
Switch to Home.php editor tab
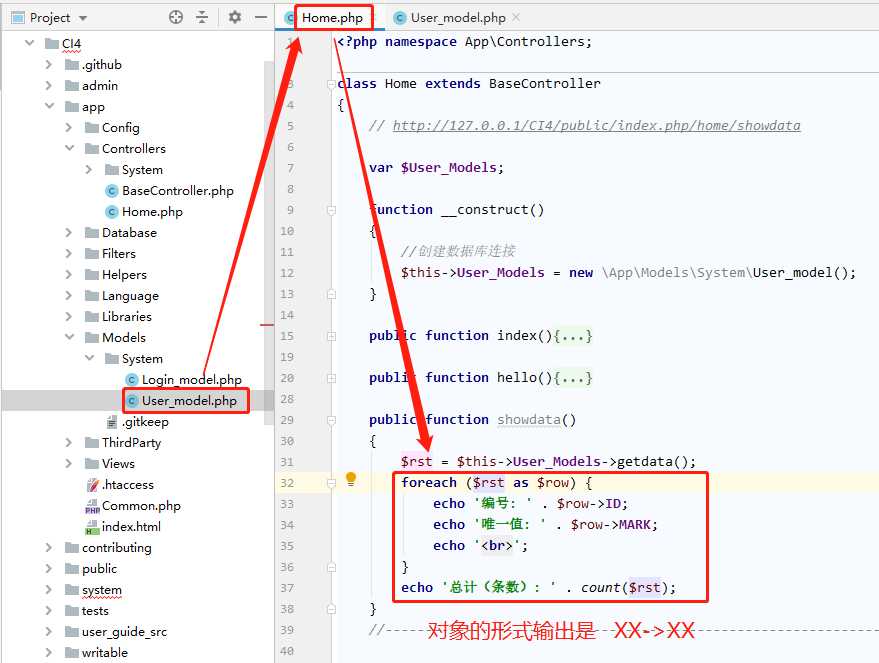coord(332,17)
